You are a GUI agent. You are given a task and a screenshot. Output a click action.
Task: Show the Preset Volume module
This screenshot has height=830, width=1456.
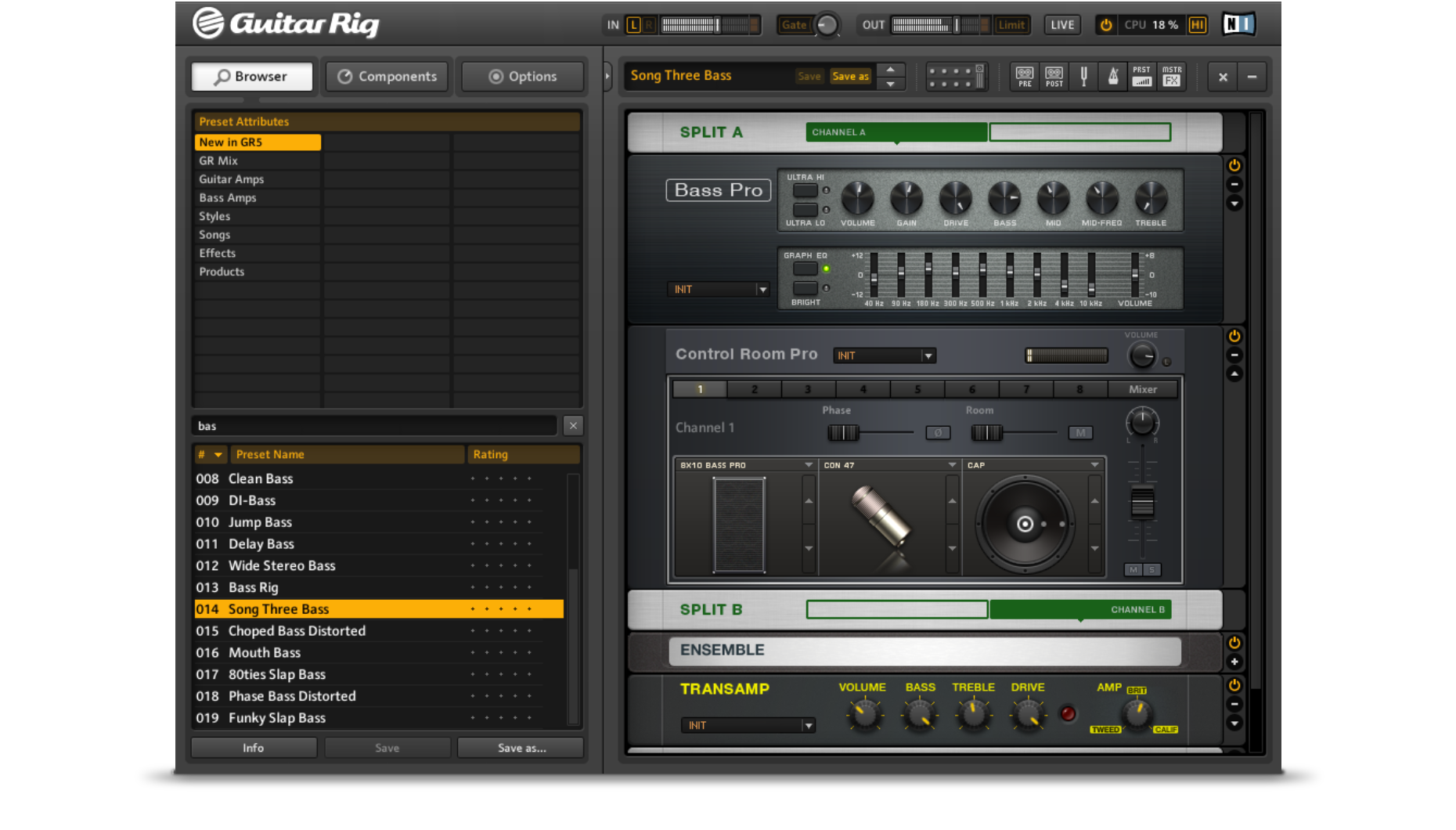(1142, 76)
